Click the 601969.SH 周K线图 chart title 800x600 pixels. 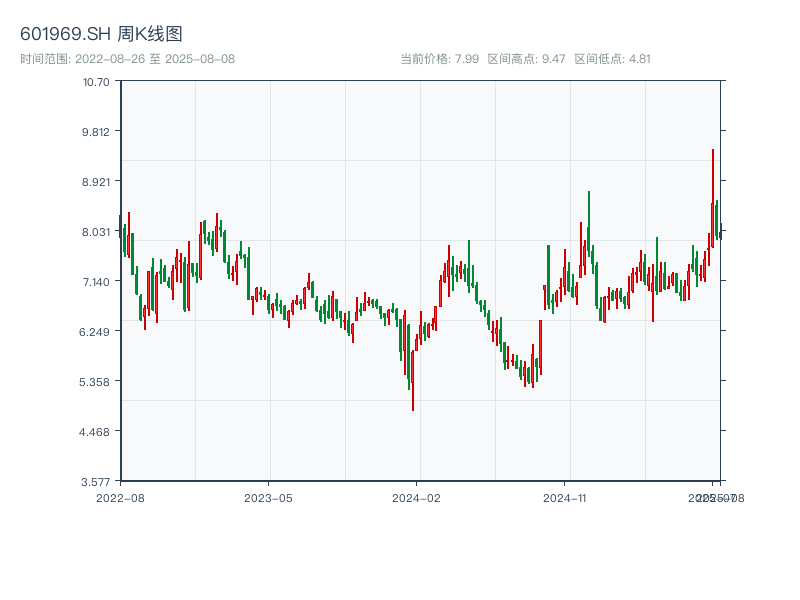(101, 35)
